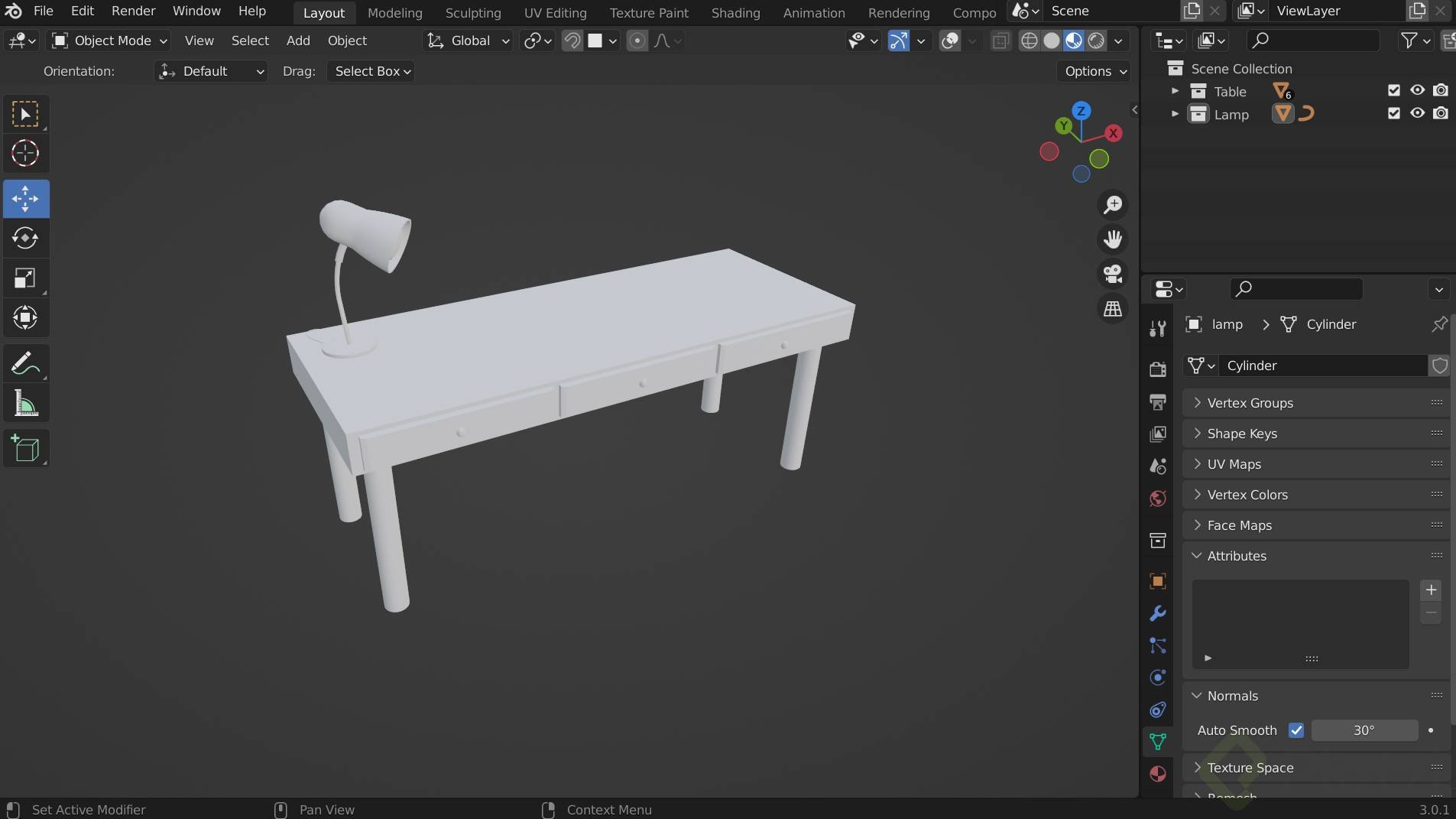Image resolution: width=1456 pixels, height=819 pixels.
Task: Expand the Table collection in the Outliner
Action: (1175, 90)
